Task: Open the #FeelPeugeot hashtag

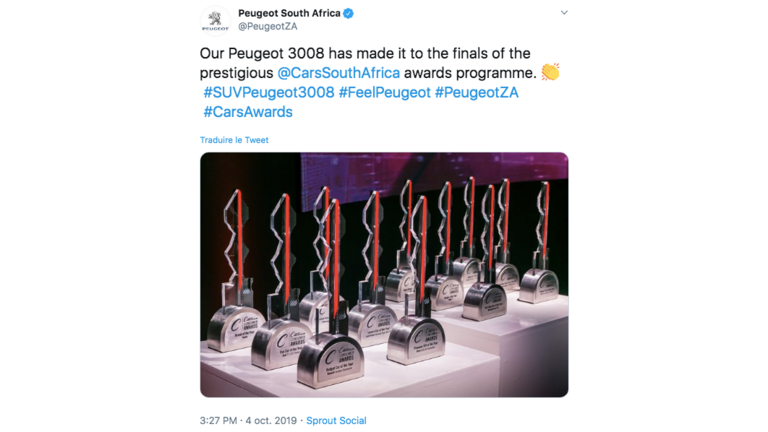Action: [x=384, y=92]
